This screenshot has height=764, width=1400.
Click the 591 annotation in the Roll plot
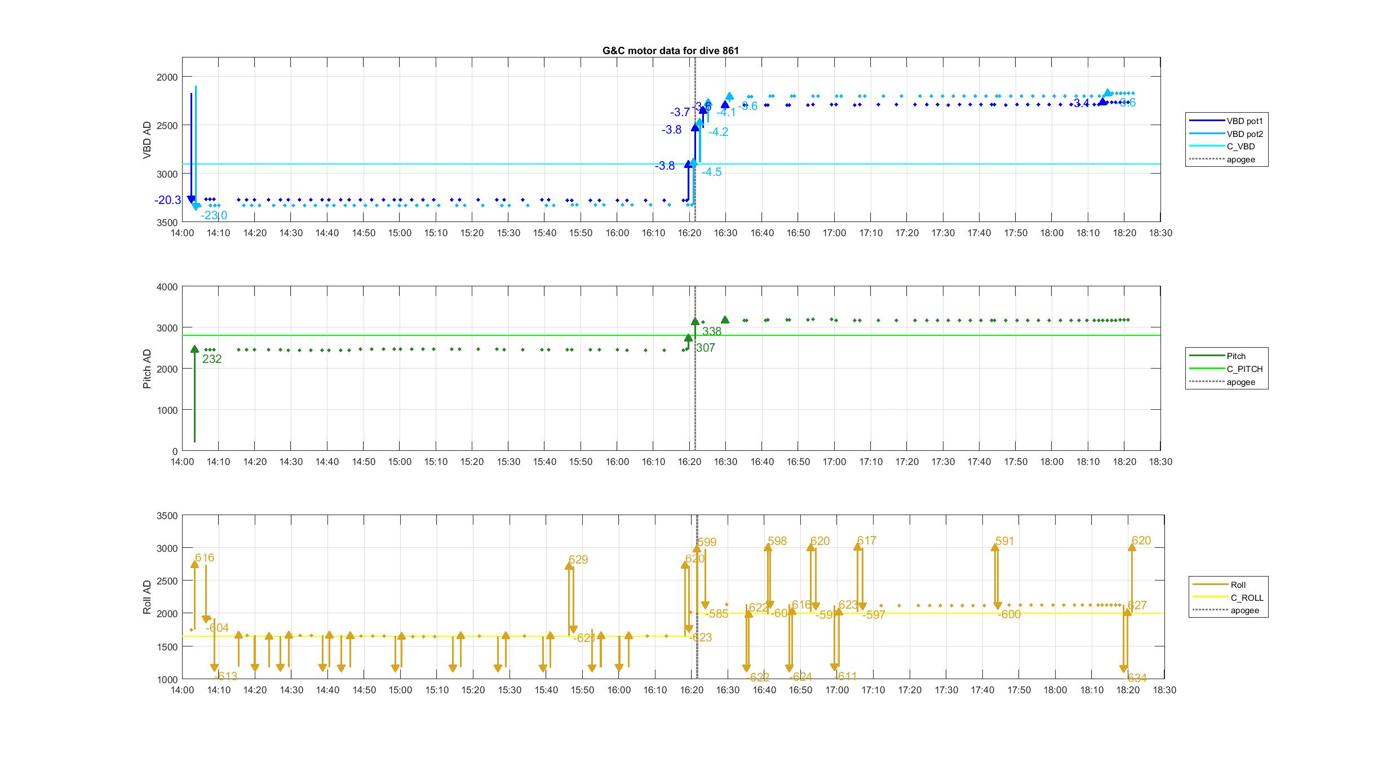click(x=1005, y=541)
